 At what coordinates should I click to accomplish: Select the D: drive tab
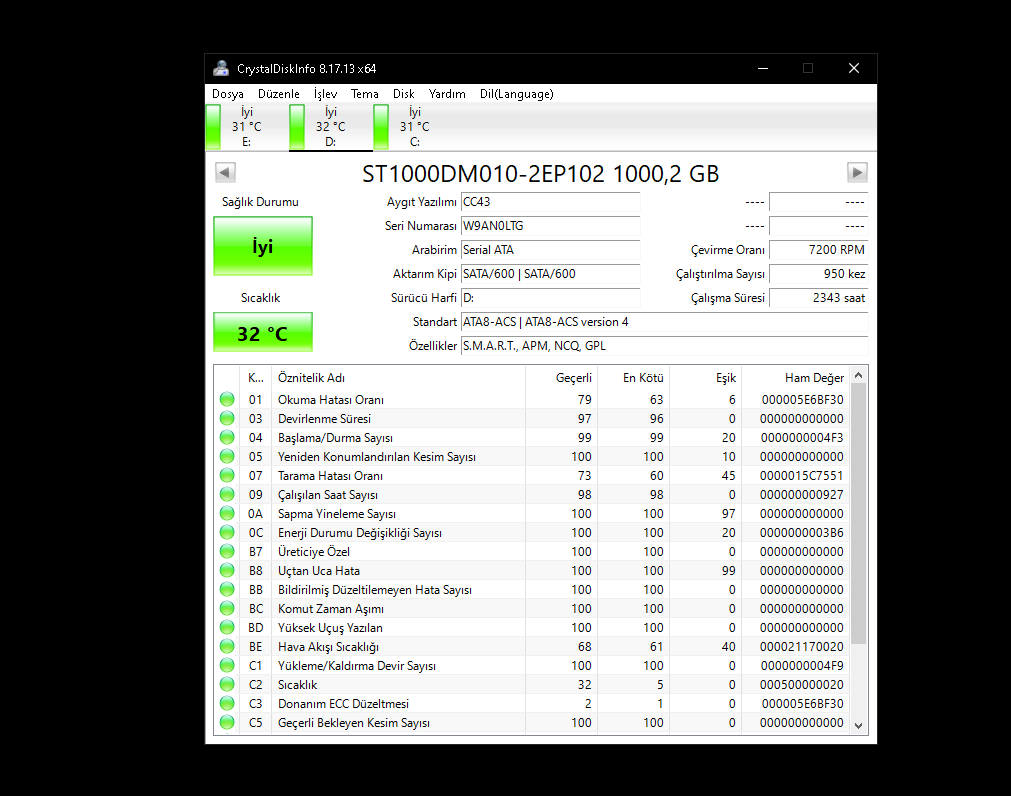[x=331, y=127]
